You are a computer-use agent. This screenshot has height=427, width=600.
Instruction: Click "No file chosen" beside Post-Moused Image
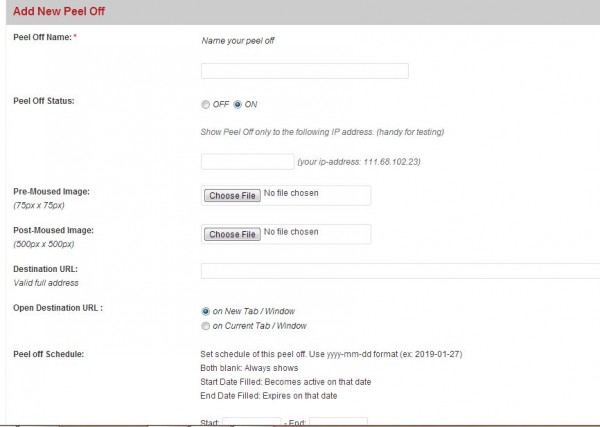291,232
